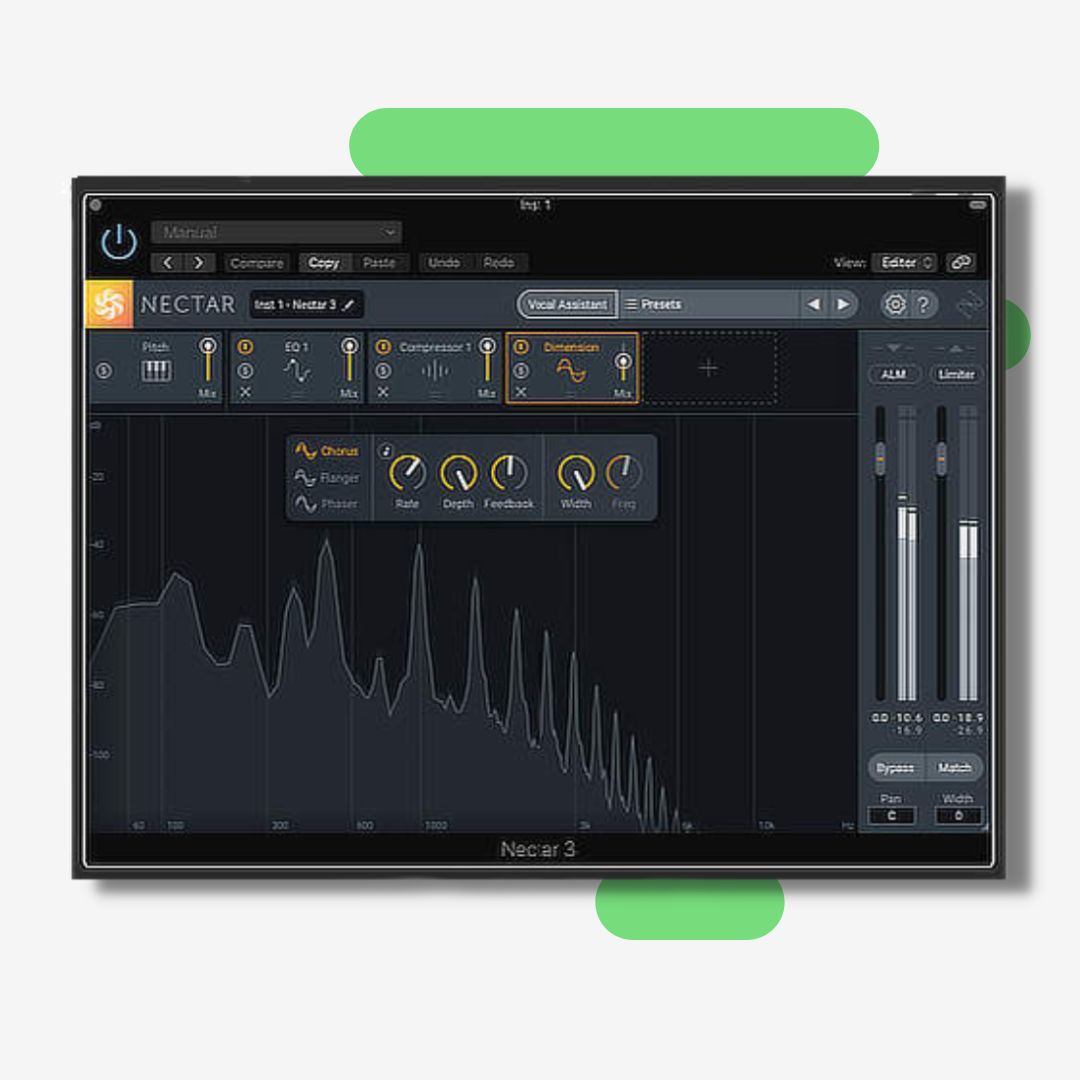Viewport: 1080px width, 1080px height.
Task: Open the EQ 1 module
Action: click(x=296, y=370)
